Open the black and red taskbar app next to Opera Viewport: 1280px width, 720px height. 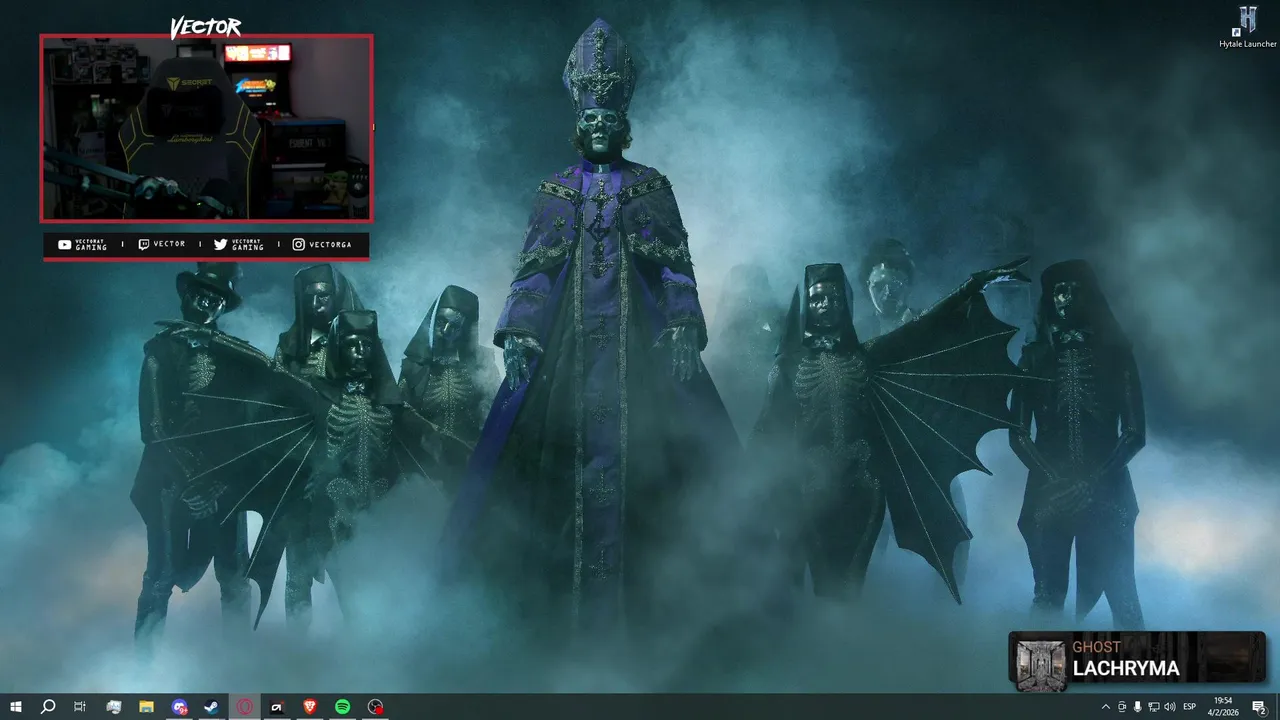(x=277, y=707)
